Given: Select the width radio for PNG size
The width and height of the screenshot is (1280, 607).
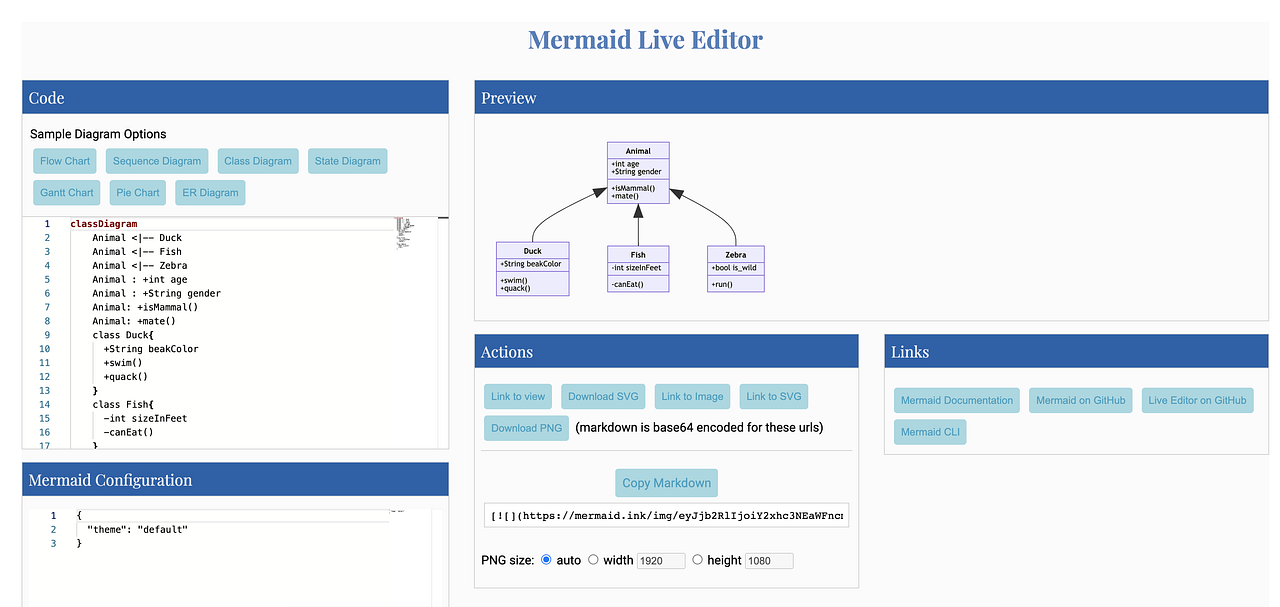Looking at the screenshot, I should 593,560.
